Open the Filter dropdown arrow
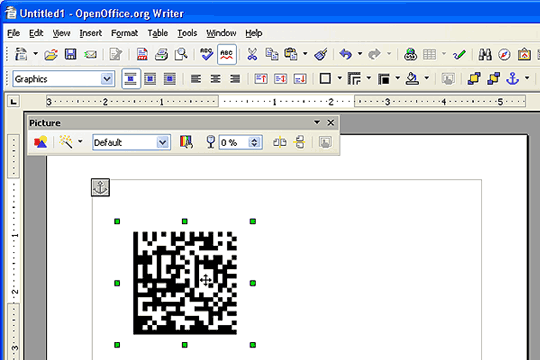Viewport: 540px width, 360px height. click(x=80, y=142)
